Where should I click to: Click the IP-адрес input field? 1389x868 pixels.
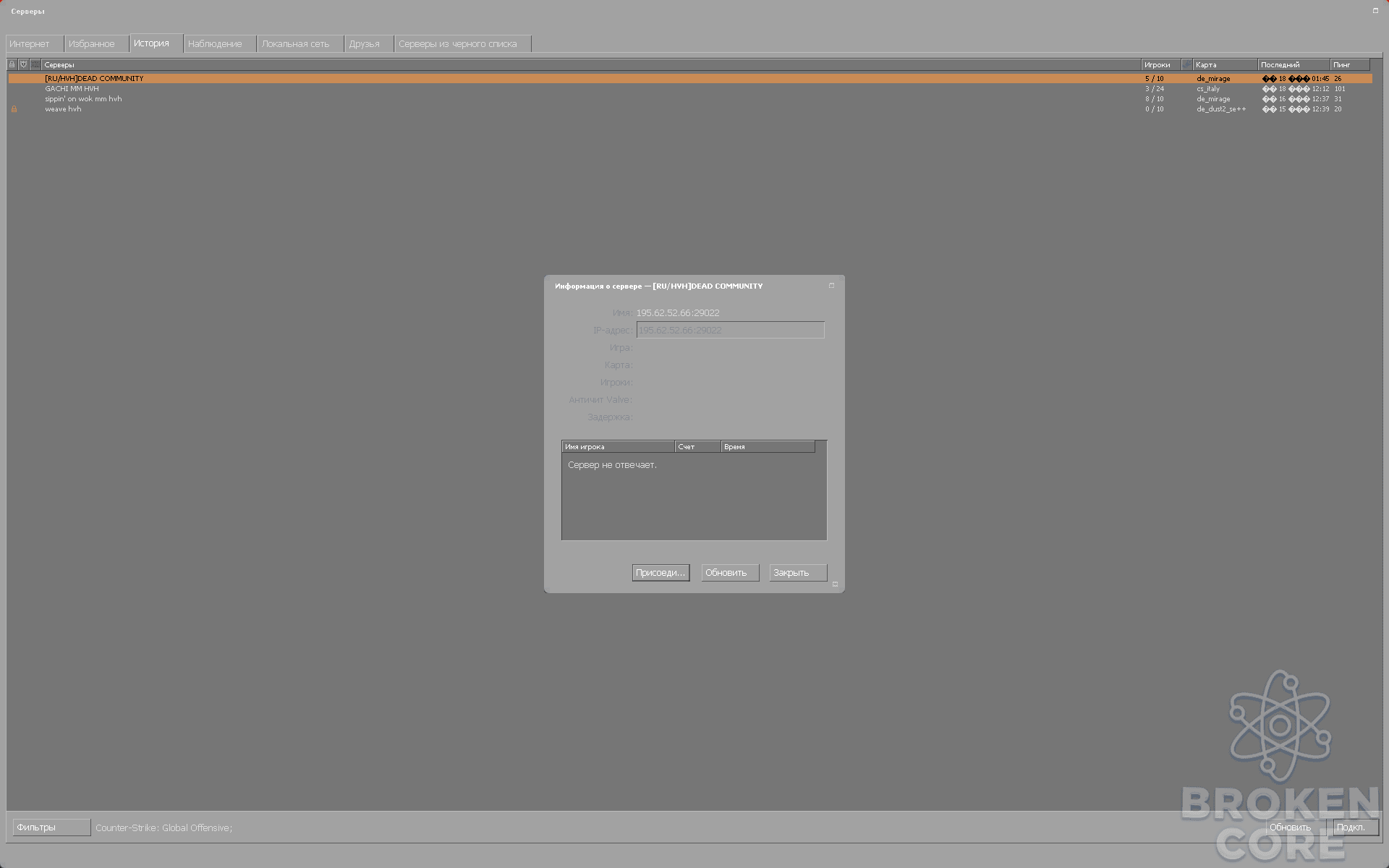730,330
